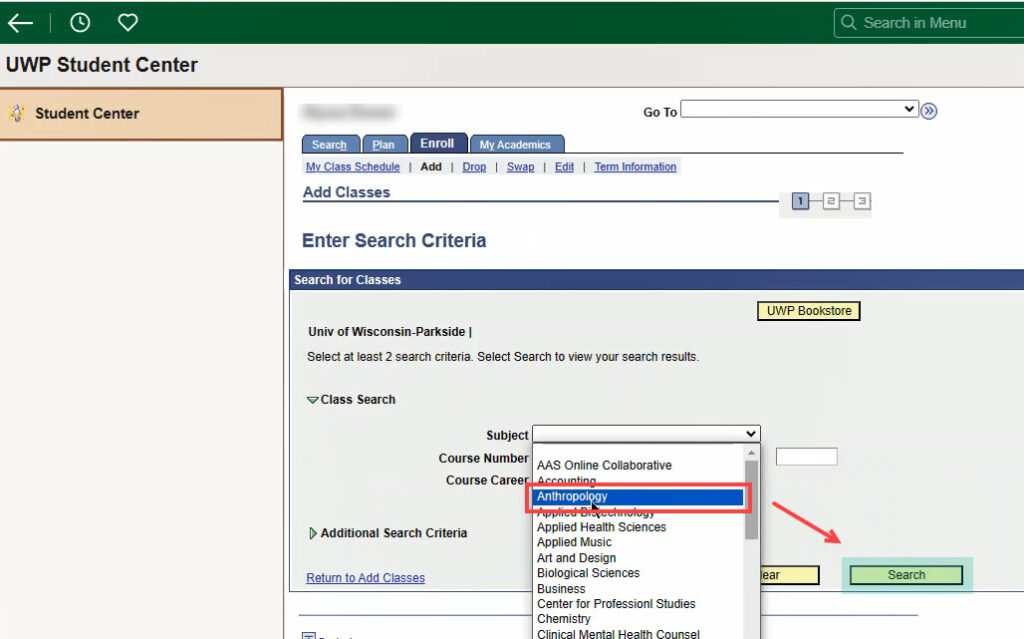Viewport: 1024px width, 639px height.
Task: Click the Go To double-arrow icon
Action: click(x=929, y=111)
